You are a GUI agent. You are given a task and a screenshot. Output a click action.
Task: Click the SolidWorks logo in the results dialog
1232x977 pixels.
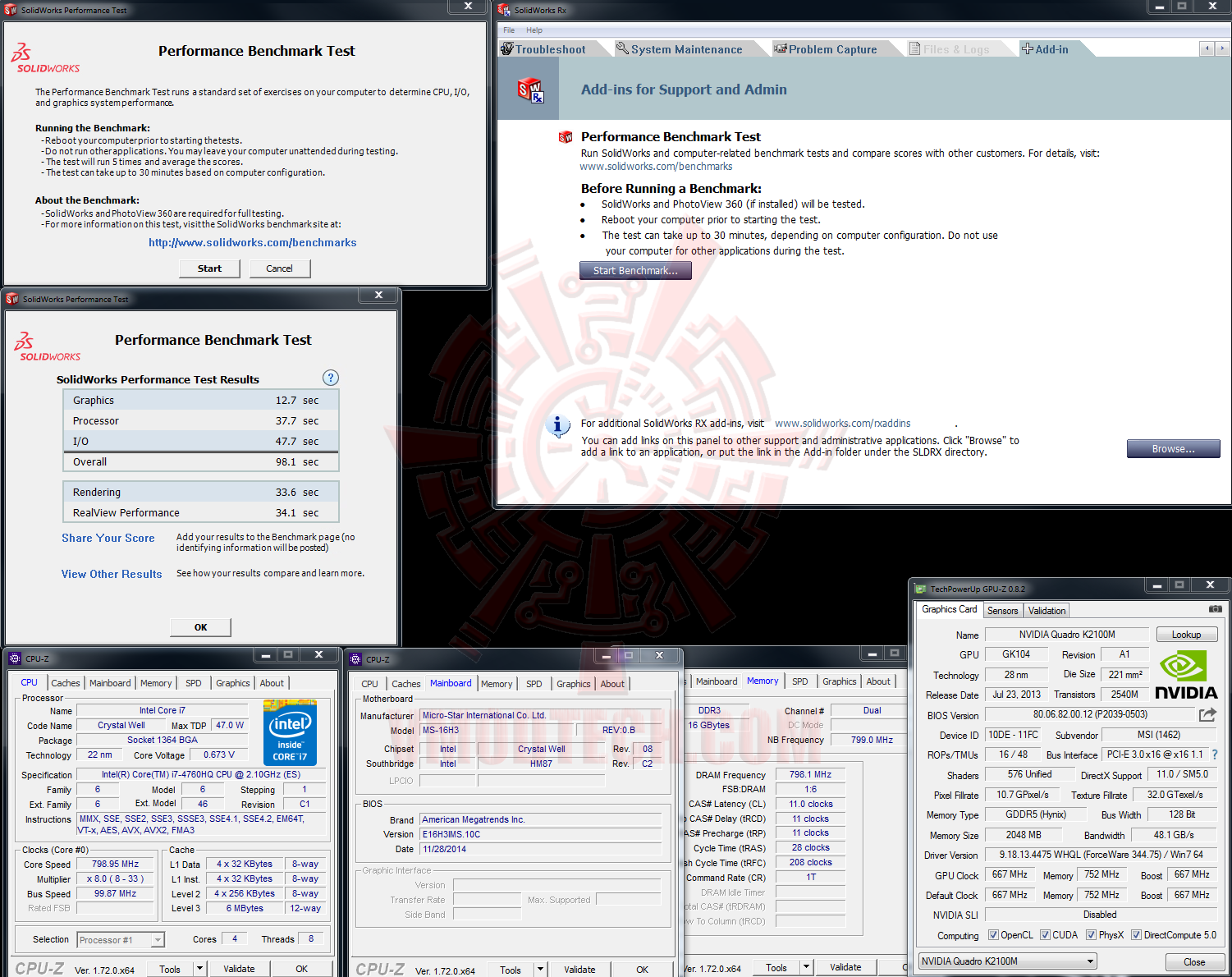point(48,347)
